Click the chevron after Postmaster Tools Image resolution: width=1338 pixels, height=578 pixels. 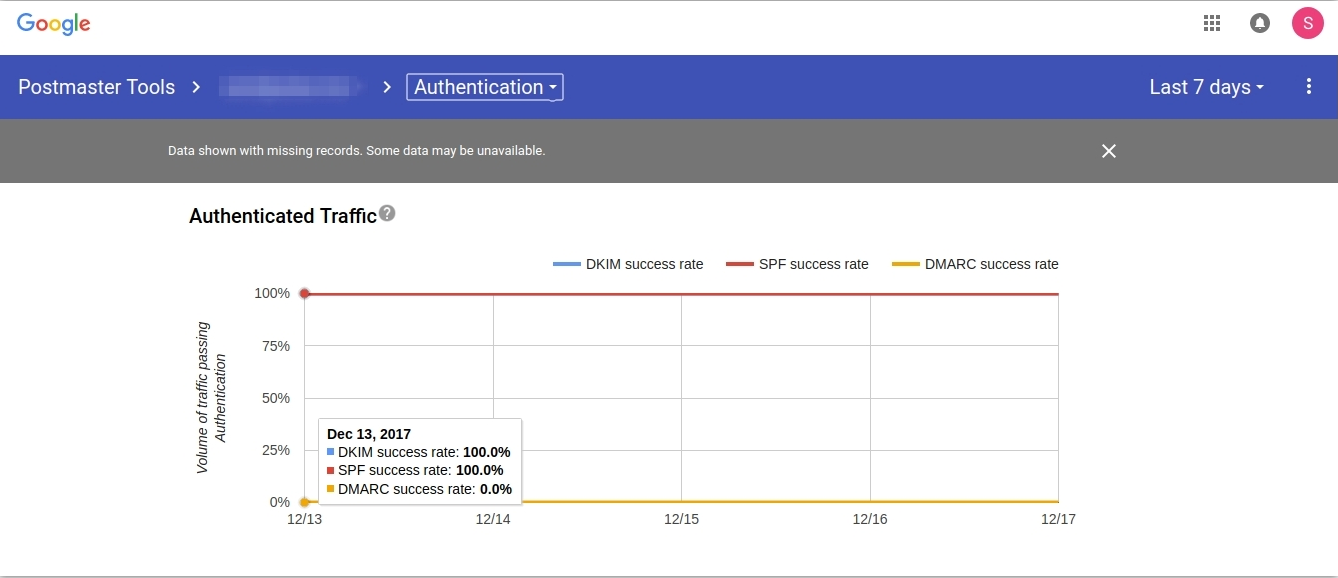tap(197, 87)
